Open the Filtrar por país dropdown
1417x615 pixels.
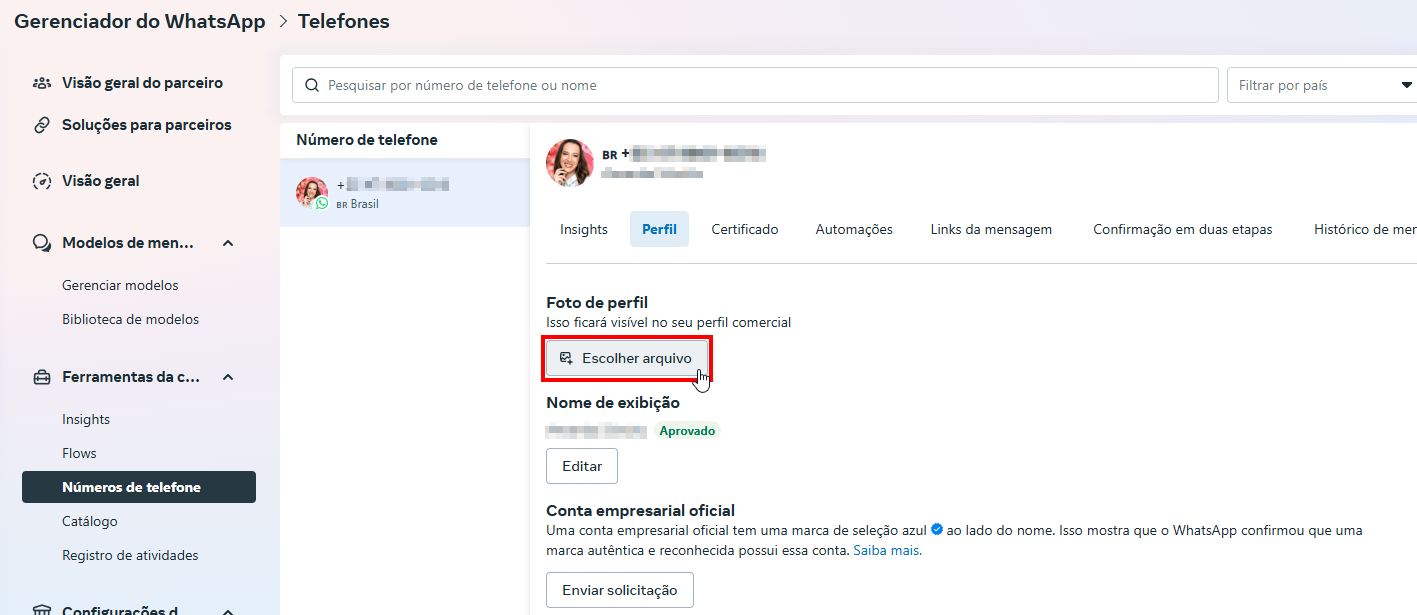(x=1322, y=85)
